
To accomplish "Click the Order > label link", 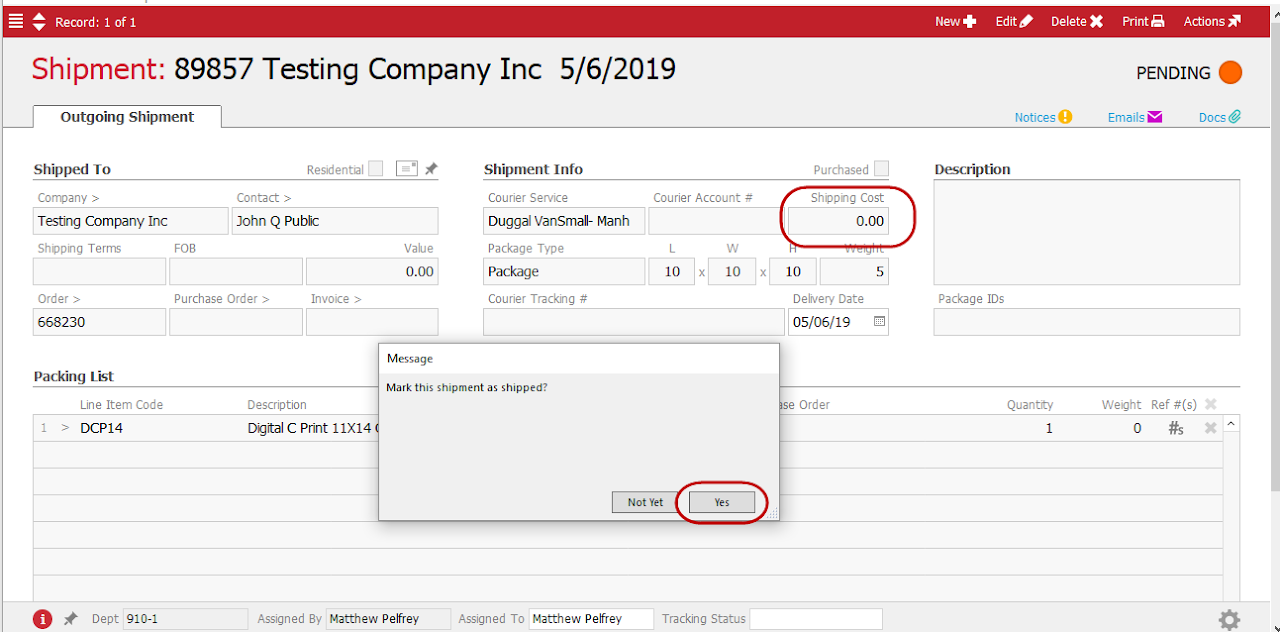I will [59, 299].
